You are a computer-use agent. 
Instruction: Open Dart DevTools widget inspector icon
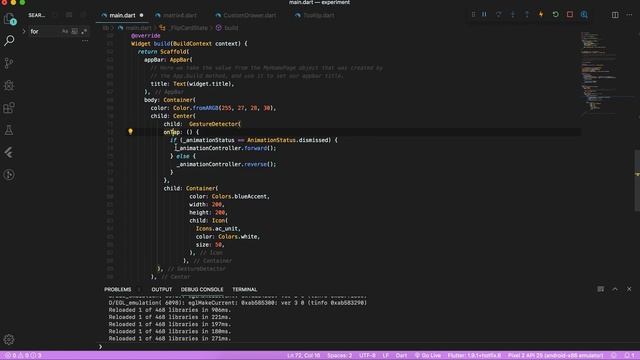click(584, 15)
